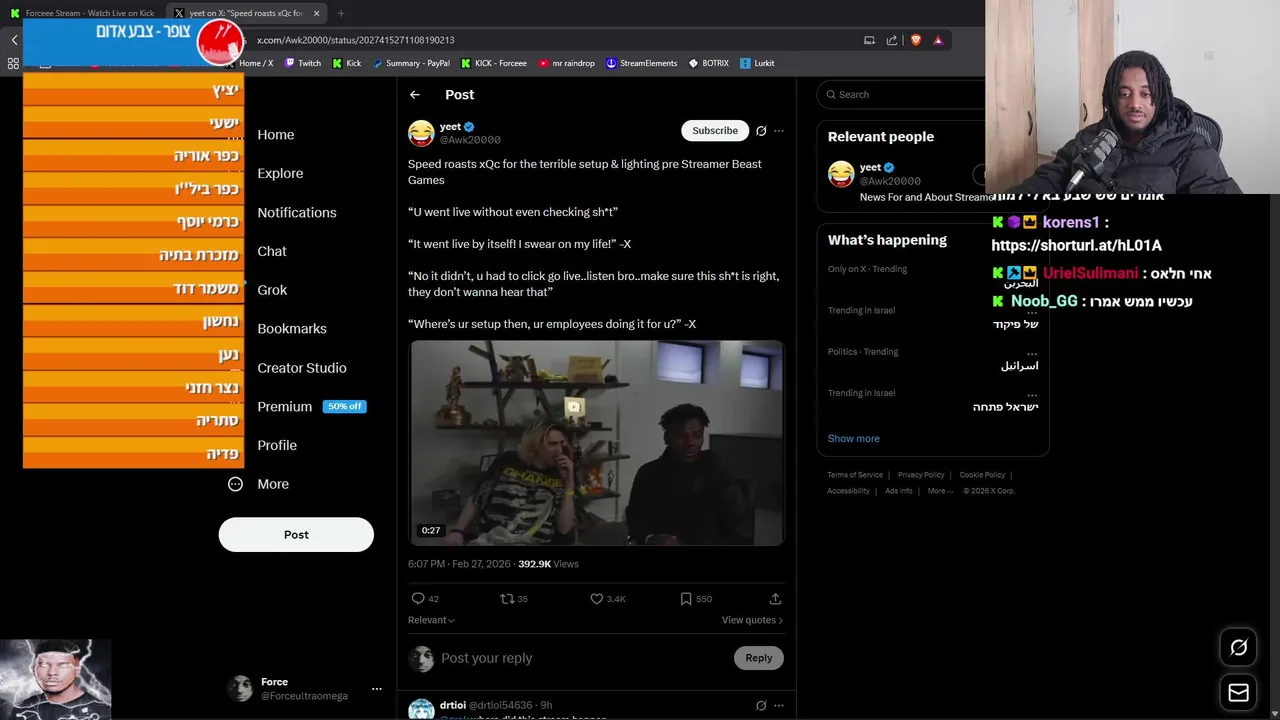Open Profile in X sidebar
The width and height of the screenshot is (1280, 720).
pos(277,445)
